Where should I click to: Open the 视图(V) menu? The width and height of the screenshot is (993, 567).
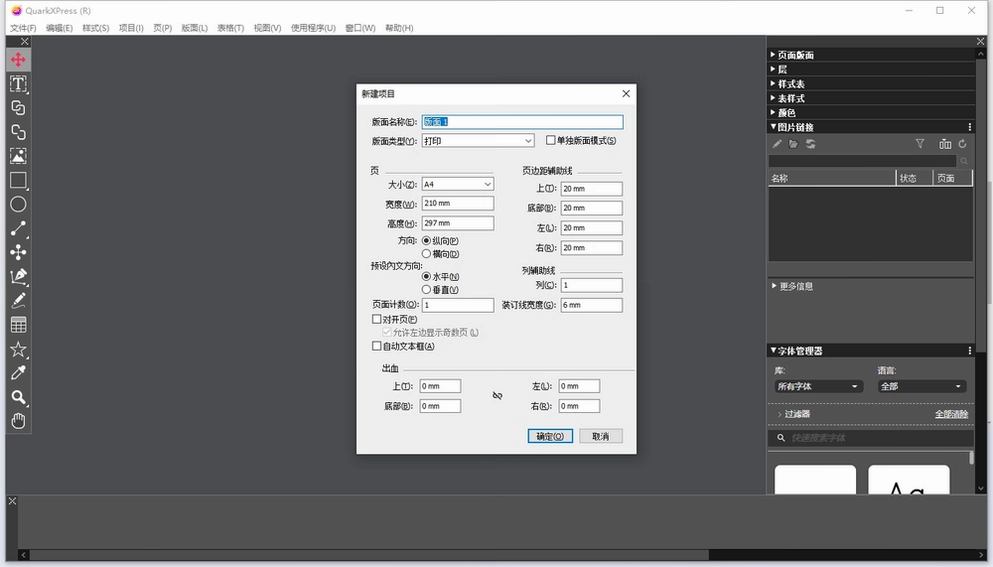(267, 28)
